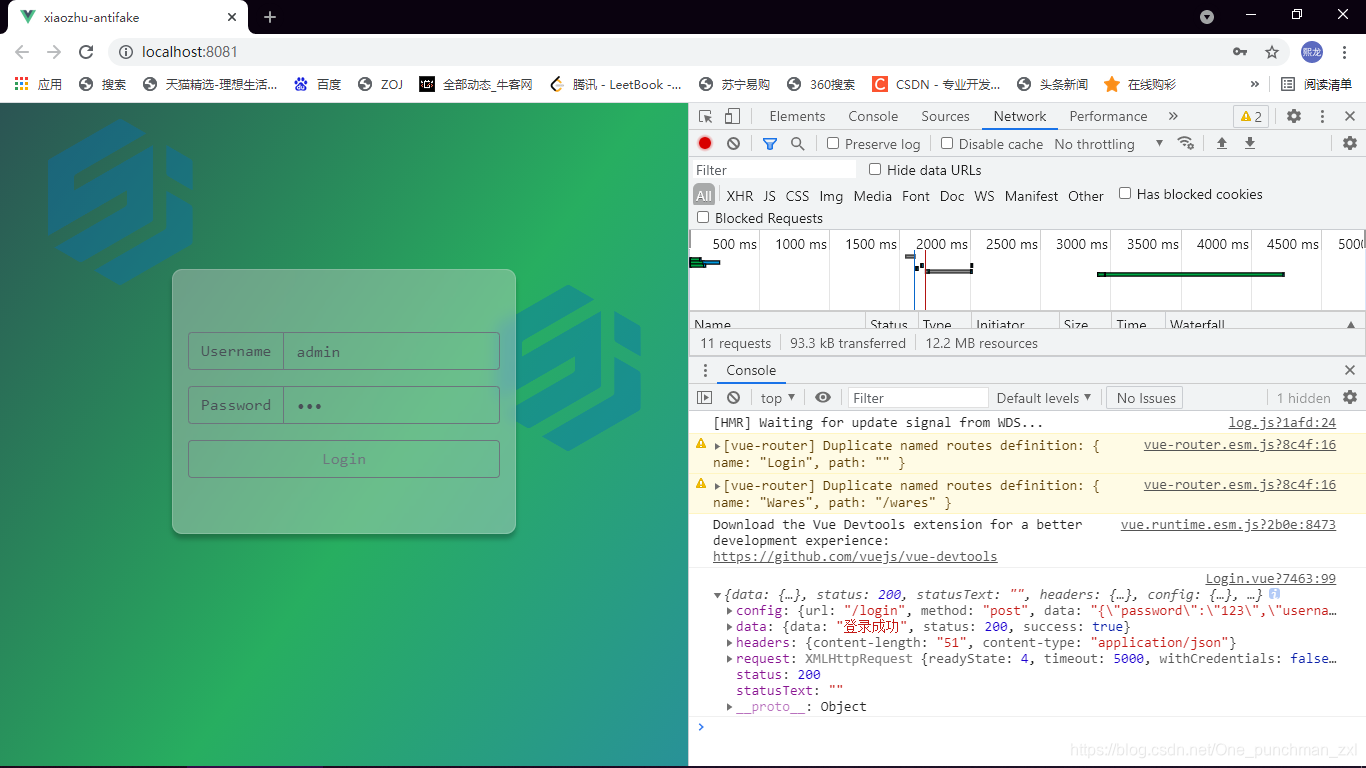Close the DevTools panel

(x=1350, y=116)
